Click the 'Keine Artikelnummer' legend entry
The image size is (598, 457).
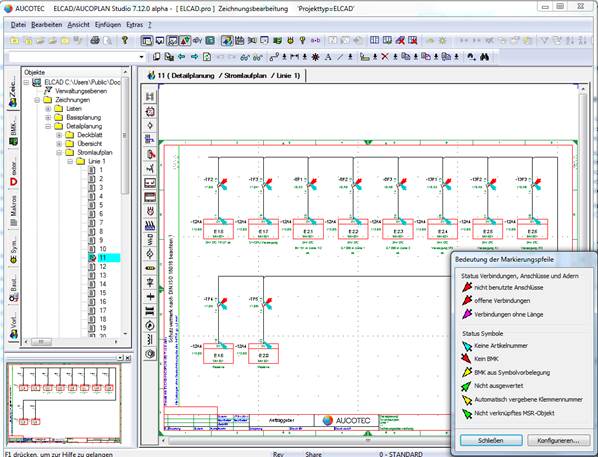point(495,346)
